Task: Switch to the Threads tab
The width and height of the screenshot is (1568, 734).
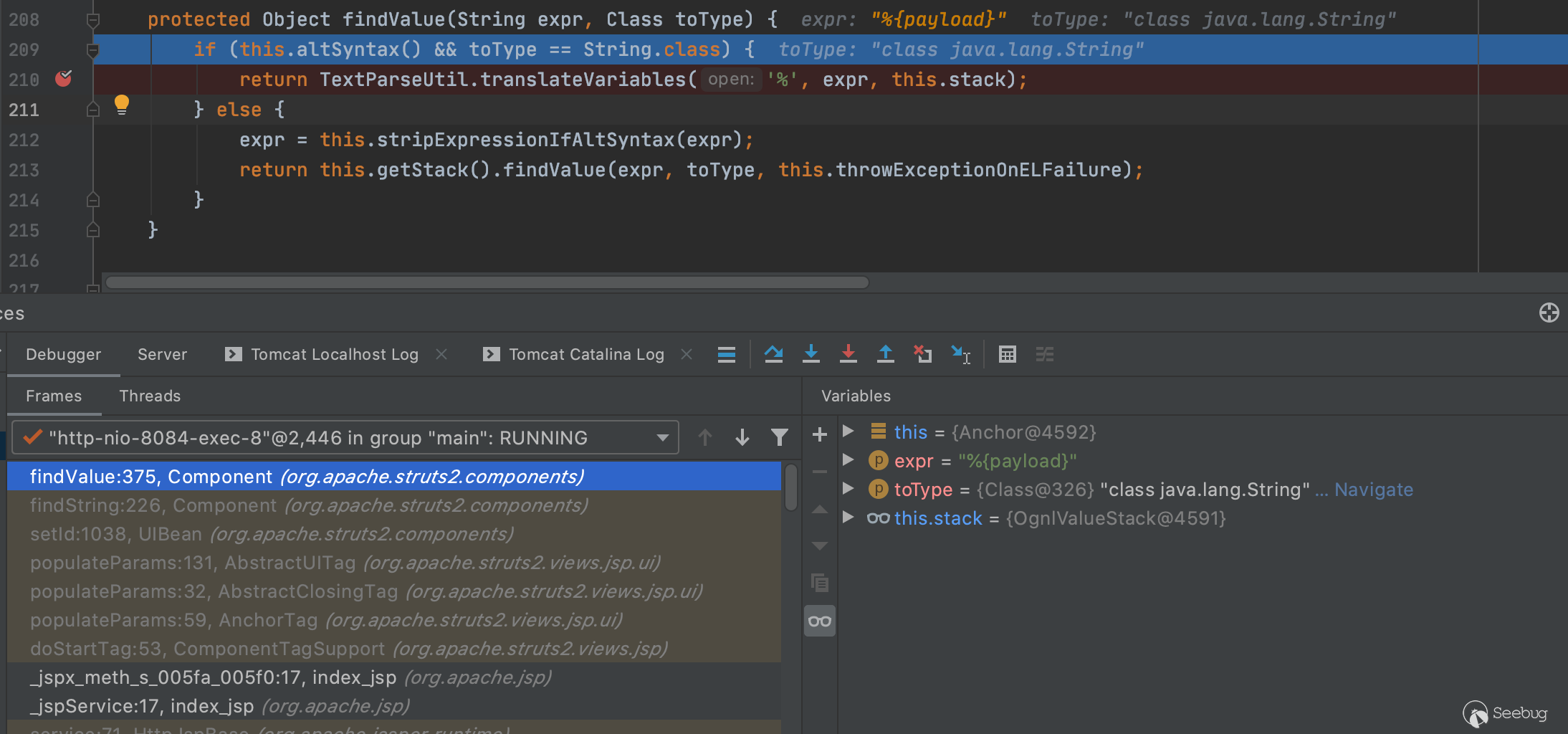Action: 150,396
